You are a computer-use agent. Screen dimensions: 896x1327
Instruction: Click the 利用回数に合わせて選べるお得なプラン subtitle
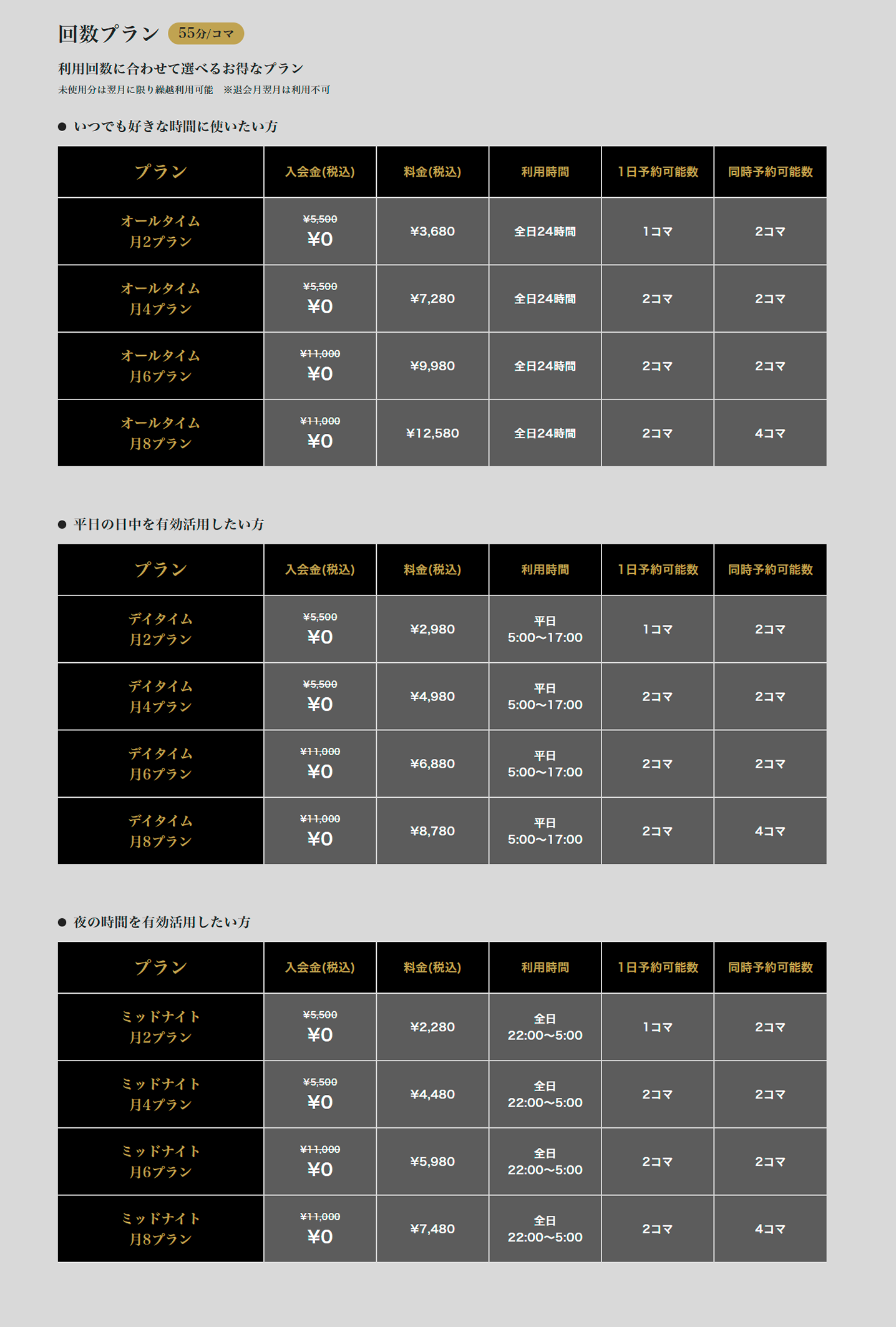(x=181, y=68)
